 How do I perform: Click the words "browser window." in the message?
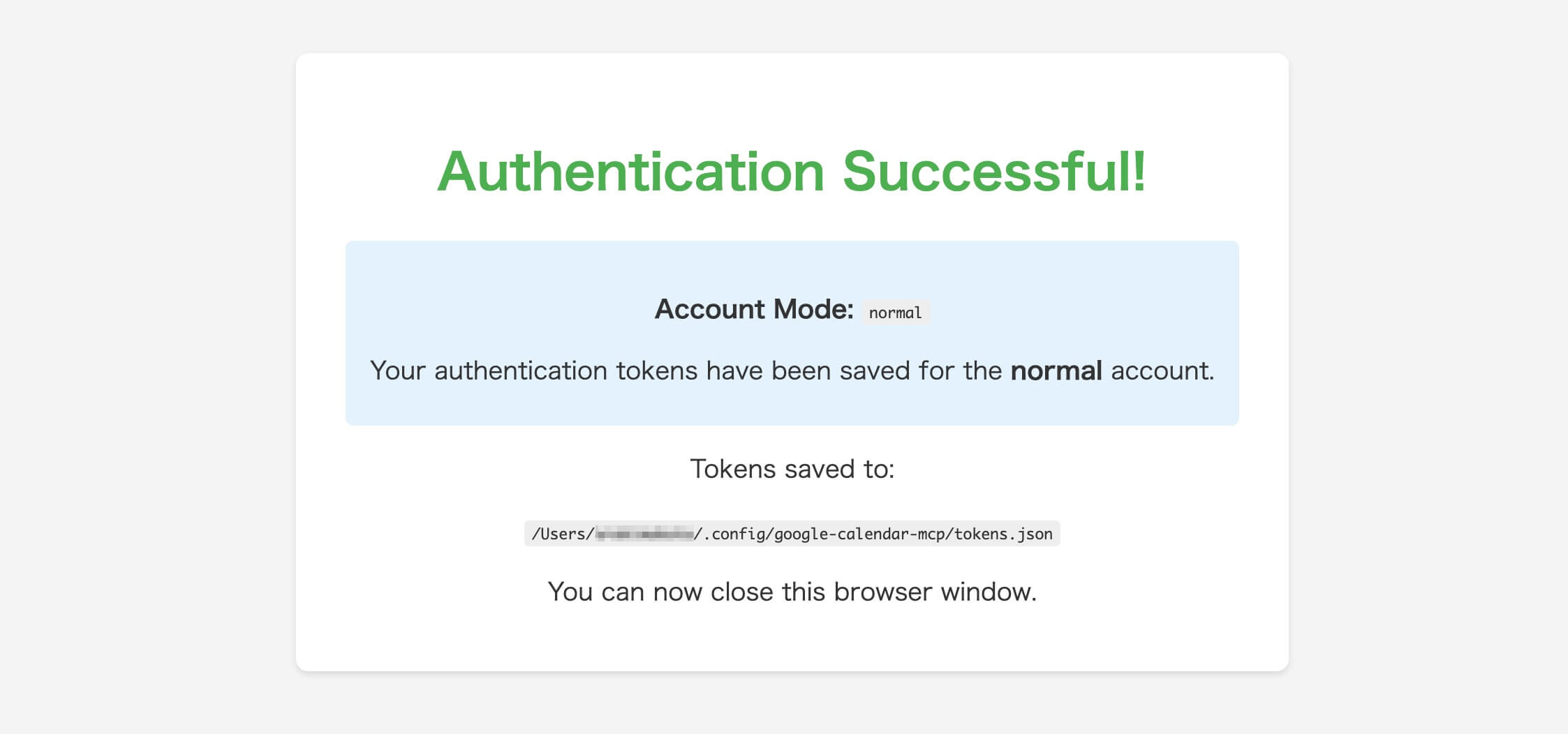click(935, 592)
